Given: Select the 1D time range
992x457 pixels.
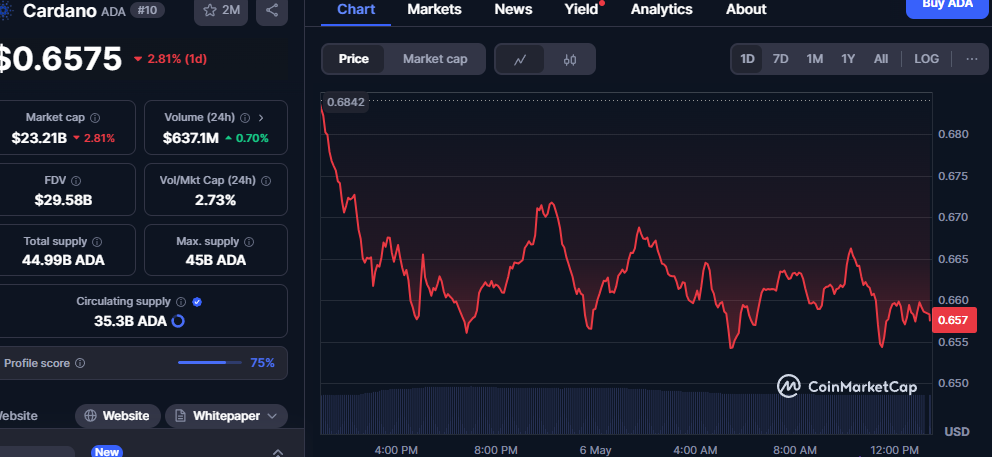Looking at the screenshot, I should 747,59.
